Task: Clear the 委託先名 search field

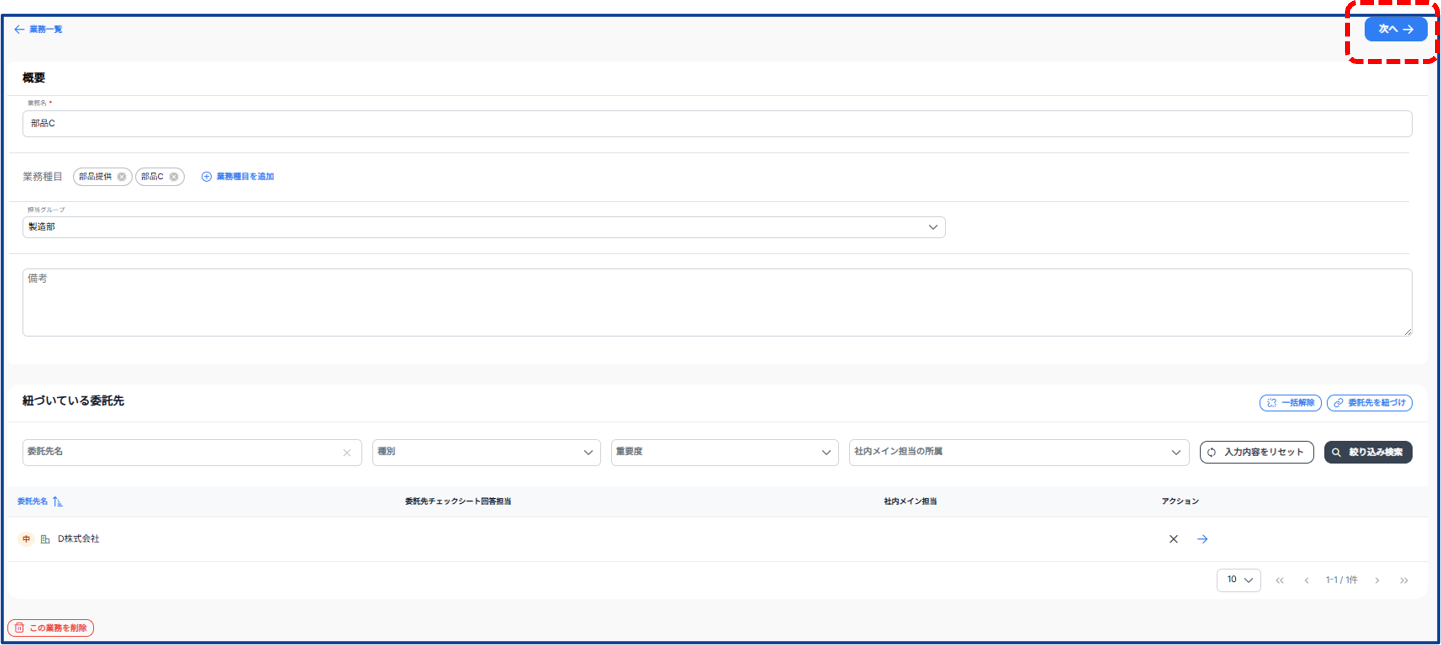Action: pyautogui.click(x=347, y=453)
